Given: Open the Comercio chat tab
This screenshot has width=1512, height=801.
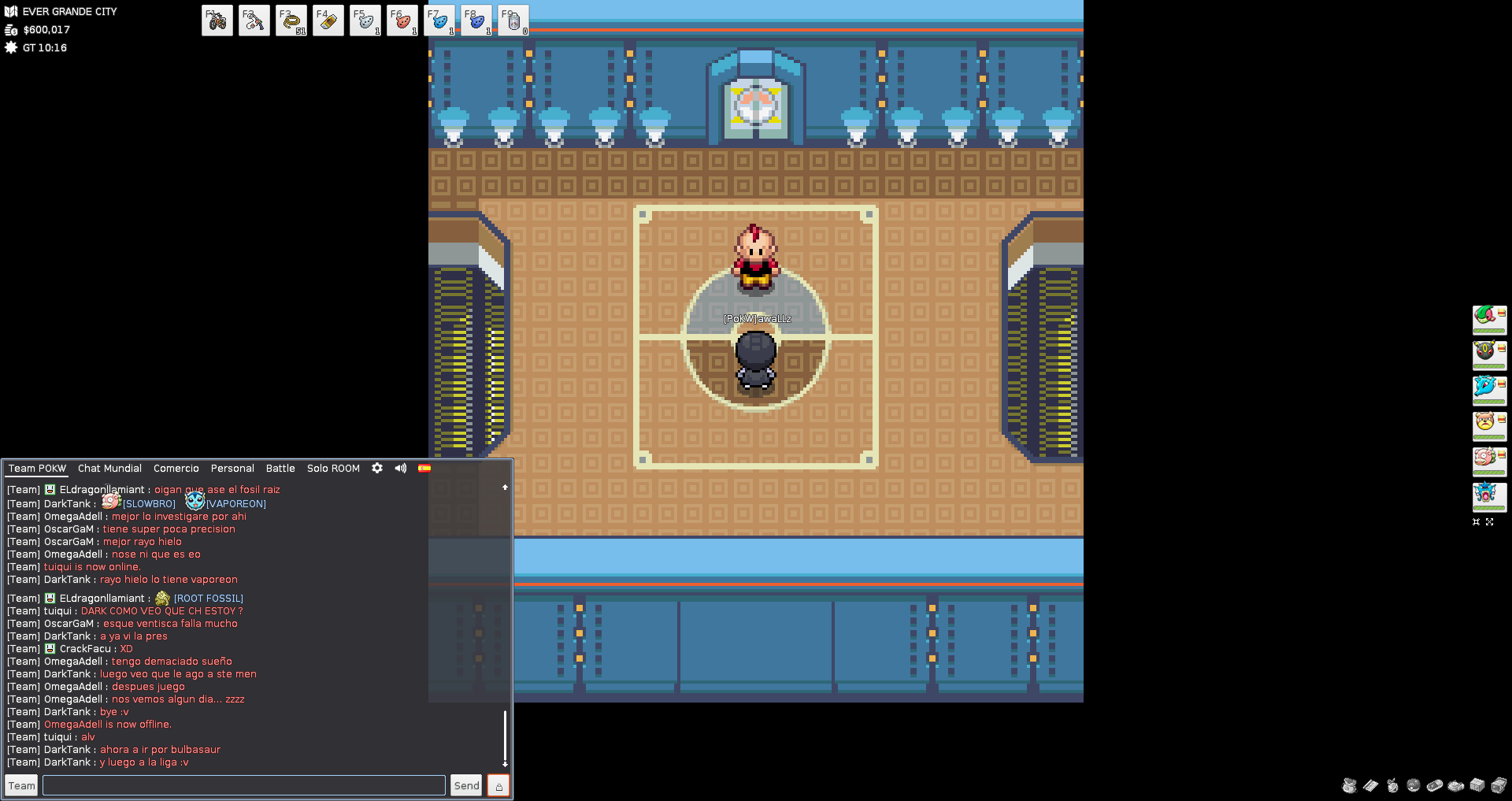Looking at the screenshot, I should [x=176, y=468].
